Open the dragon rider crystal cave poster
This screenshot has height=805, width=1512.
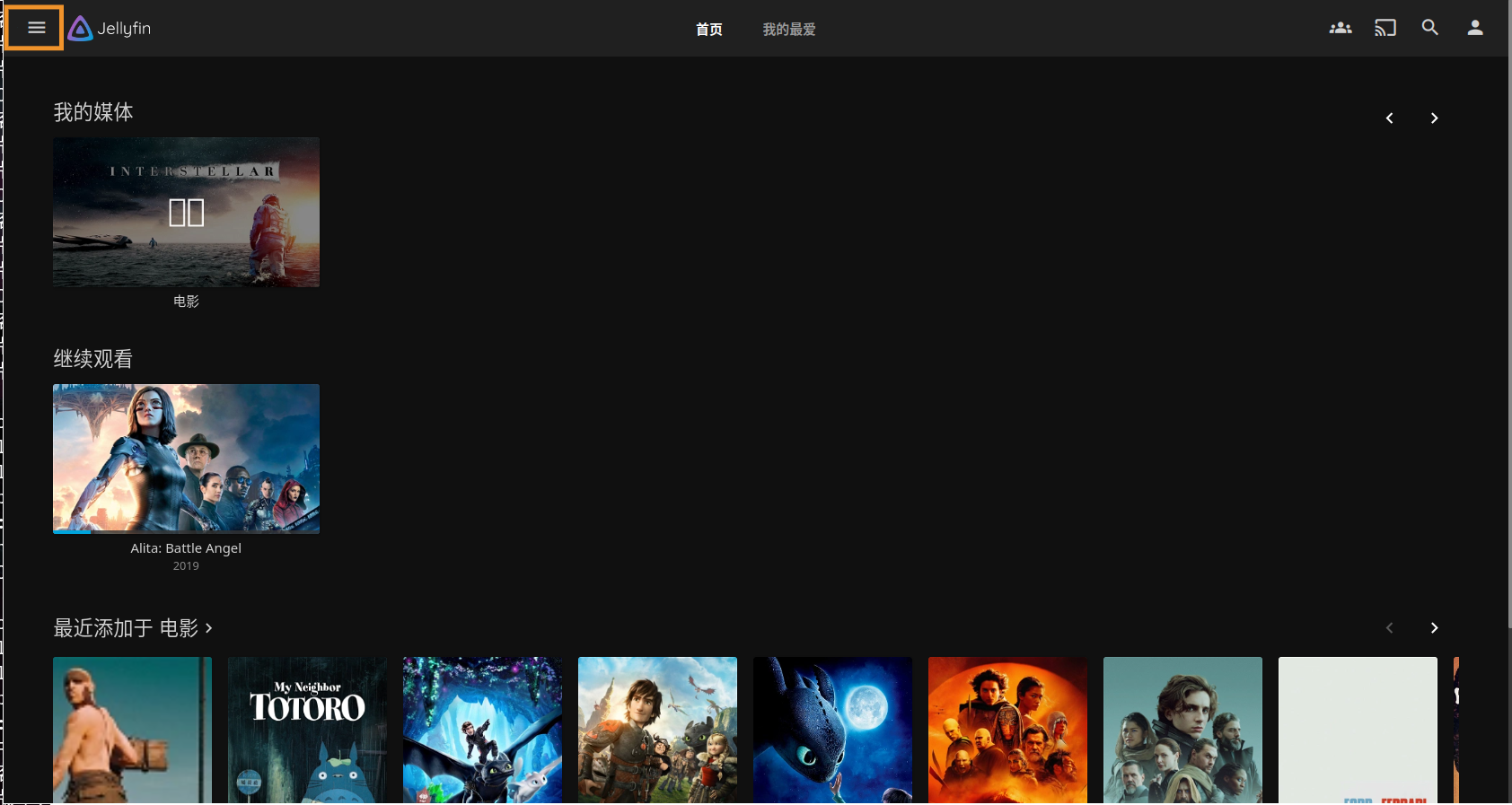tap(482, 731)
